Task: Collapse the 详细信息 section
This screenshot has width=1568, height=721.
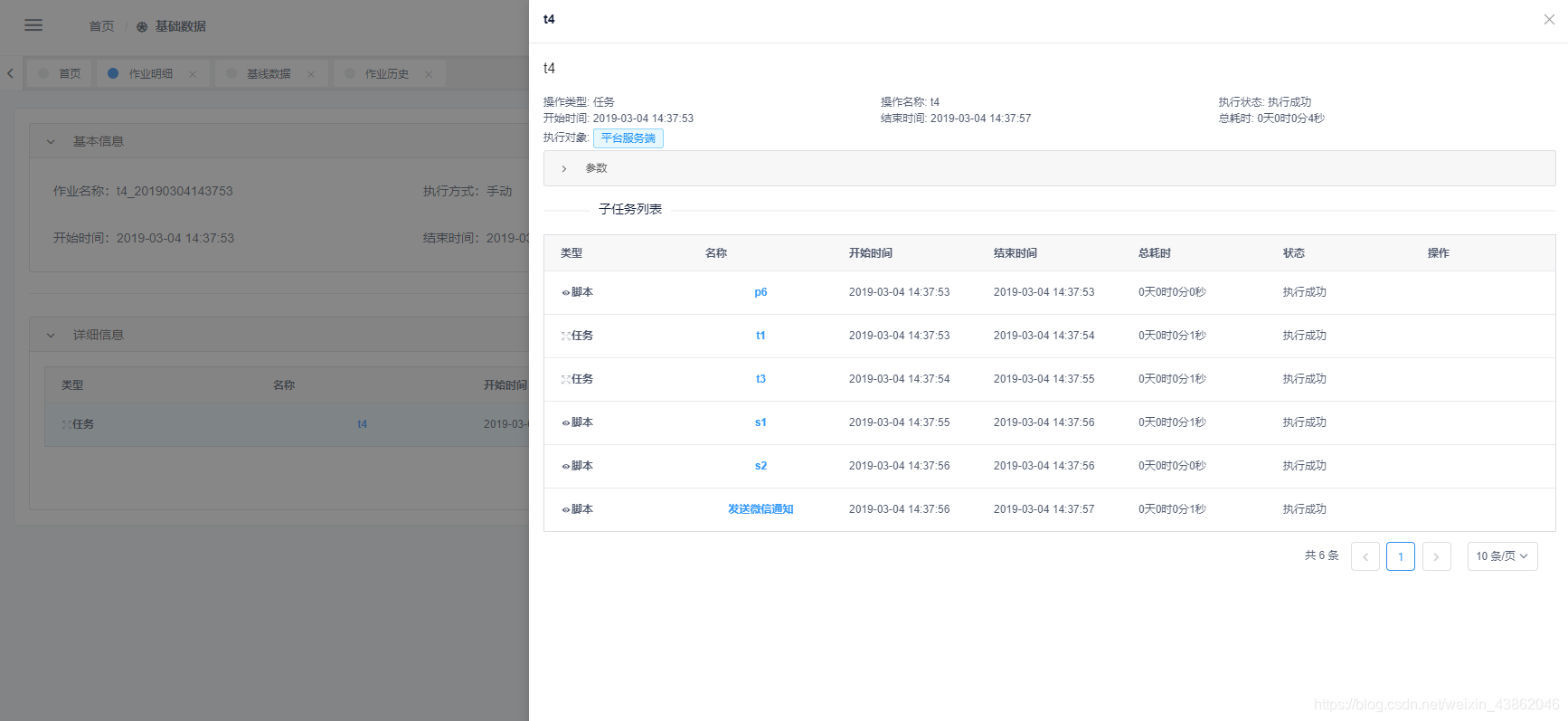Action: pos(51,335)
